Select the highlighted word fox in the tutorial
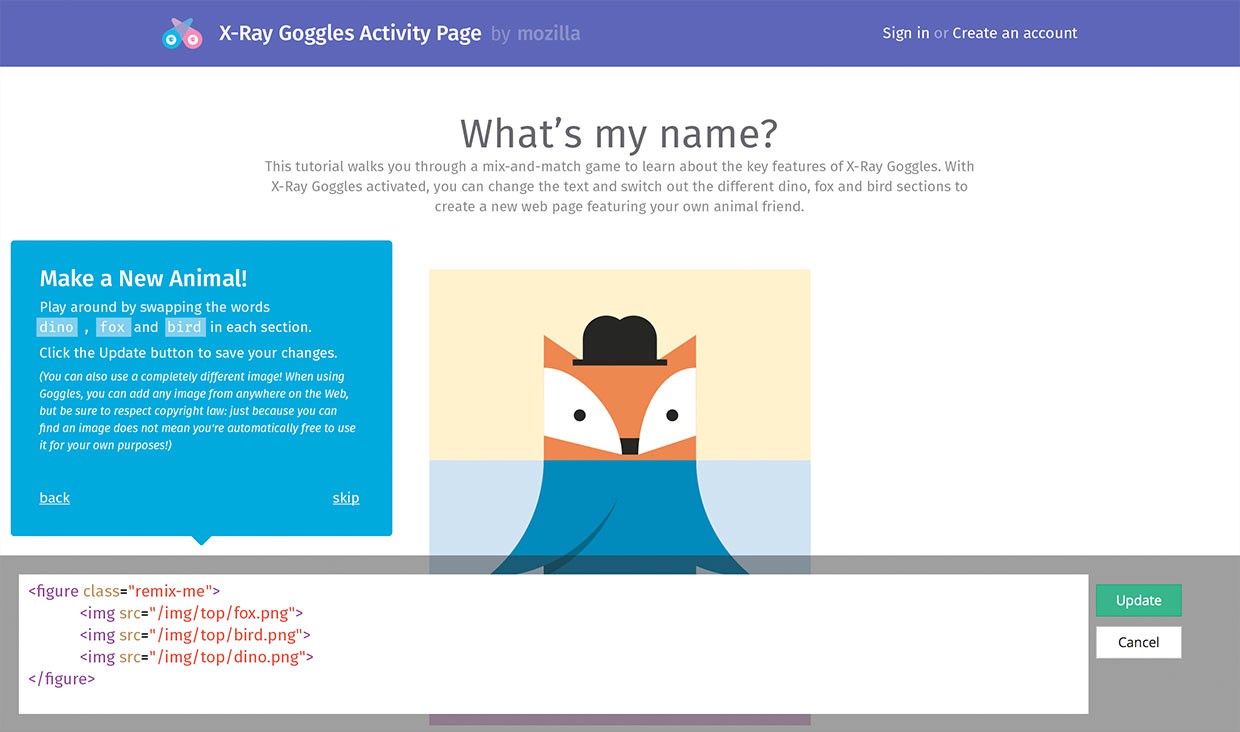 tap(113, 327)
